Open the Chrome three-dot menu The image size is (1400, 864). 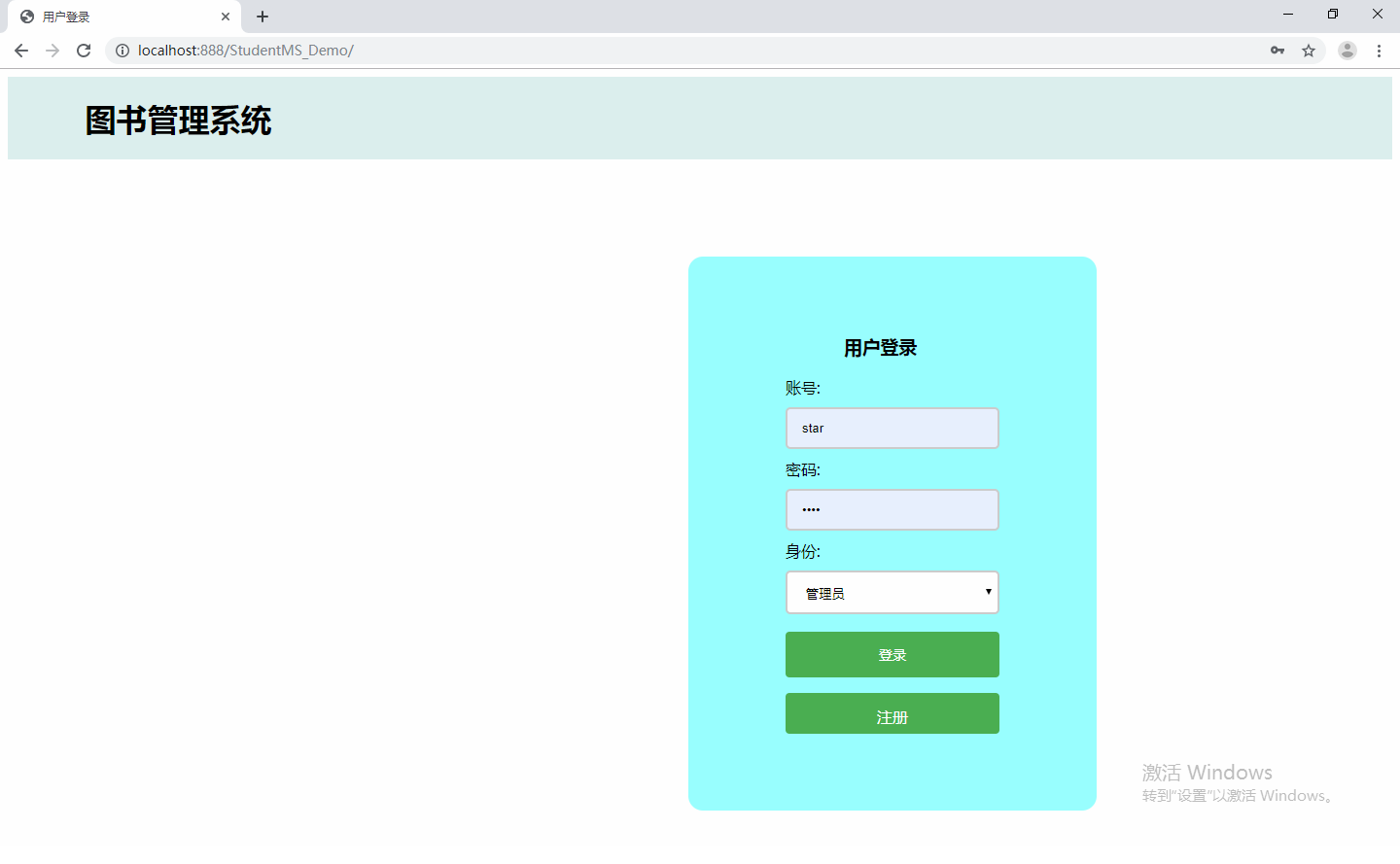[1379, 51]
